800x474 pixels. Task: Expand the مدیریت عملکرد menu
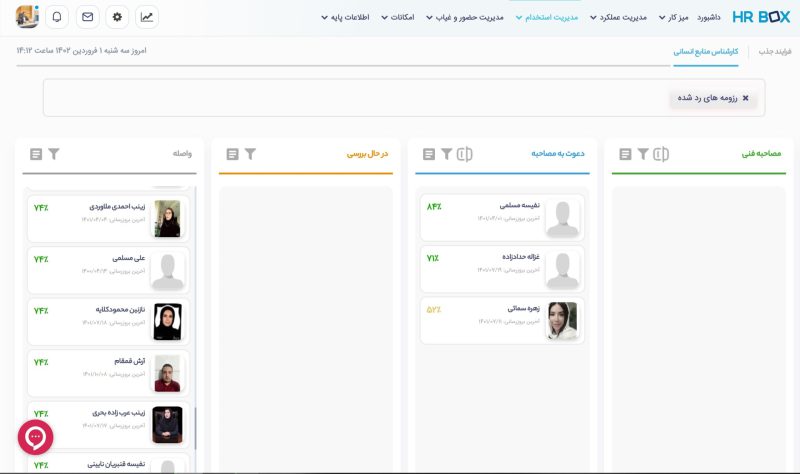[618, 17]
